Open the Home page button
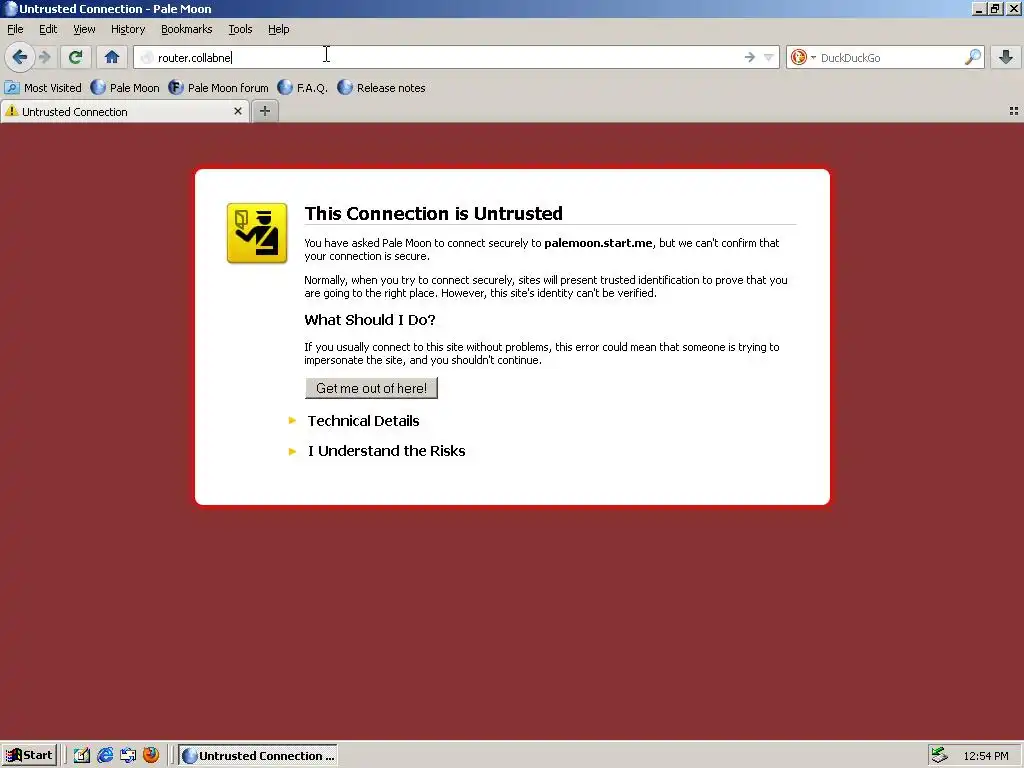Screen dimensions: 1024x768 pyautogui.click(x=112, y=57)
